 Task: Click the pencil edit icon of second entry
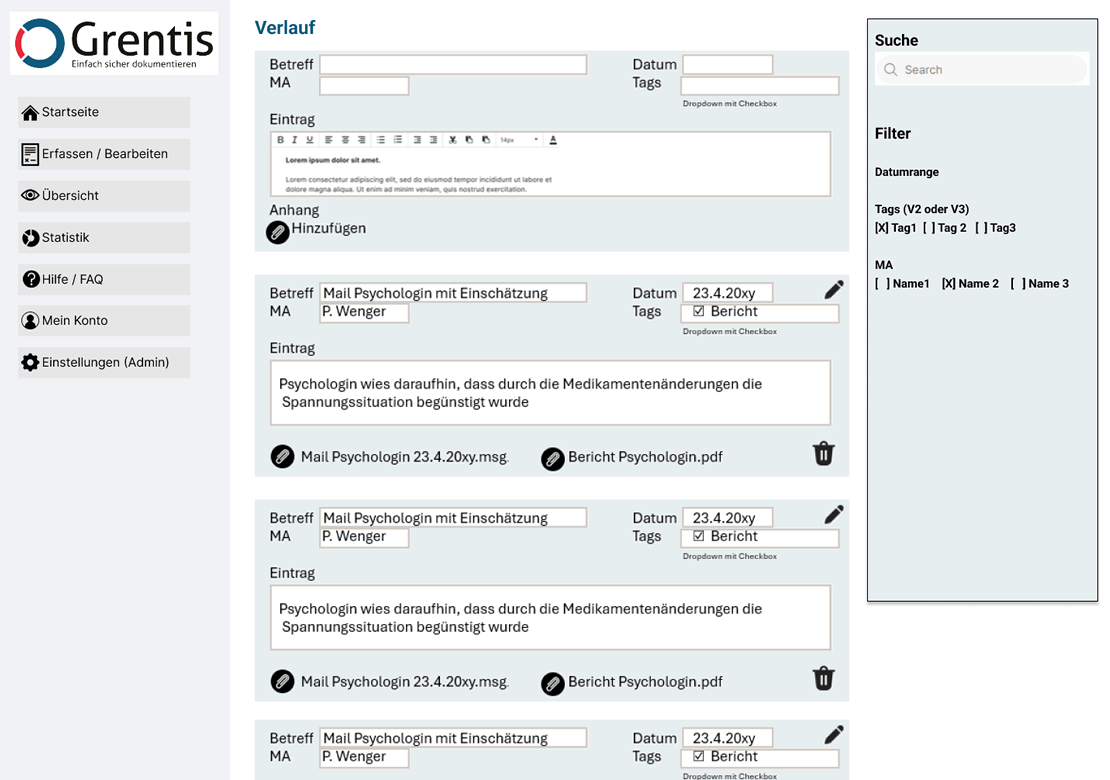pos(833,515)
